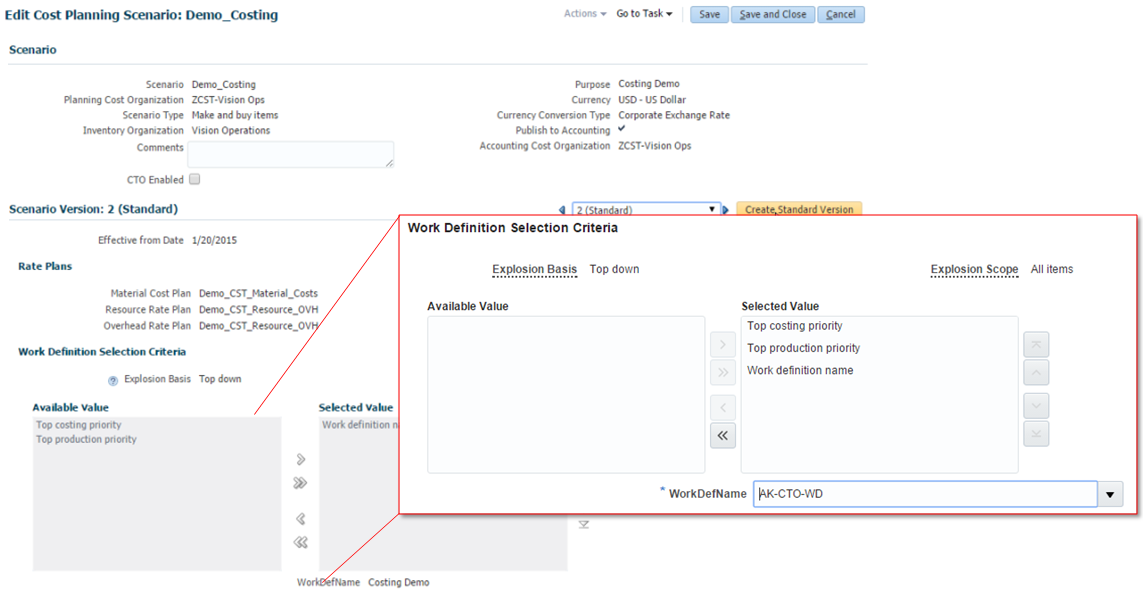Image resolution: width=1143 pixels, height=610 pixels.
Task: Click move-down reorder arrow in enlarged callout
Action: (1036, 406)
